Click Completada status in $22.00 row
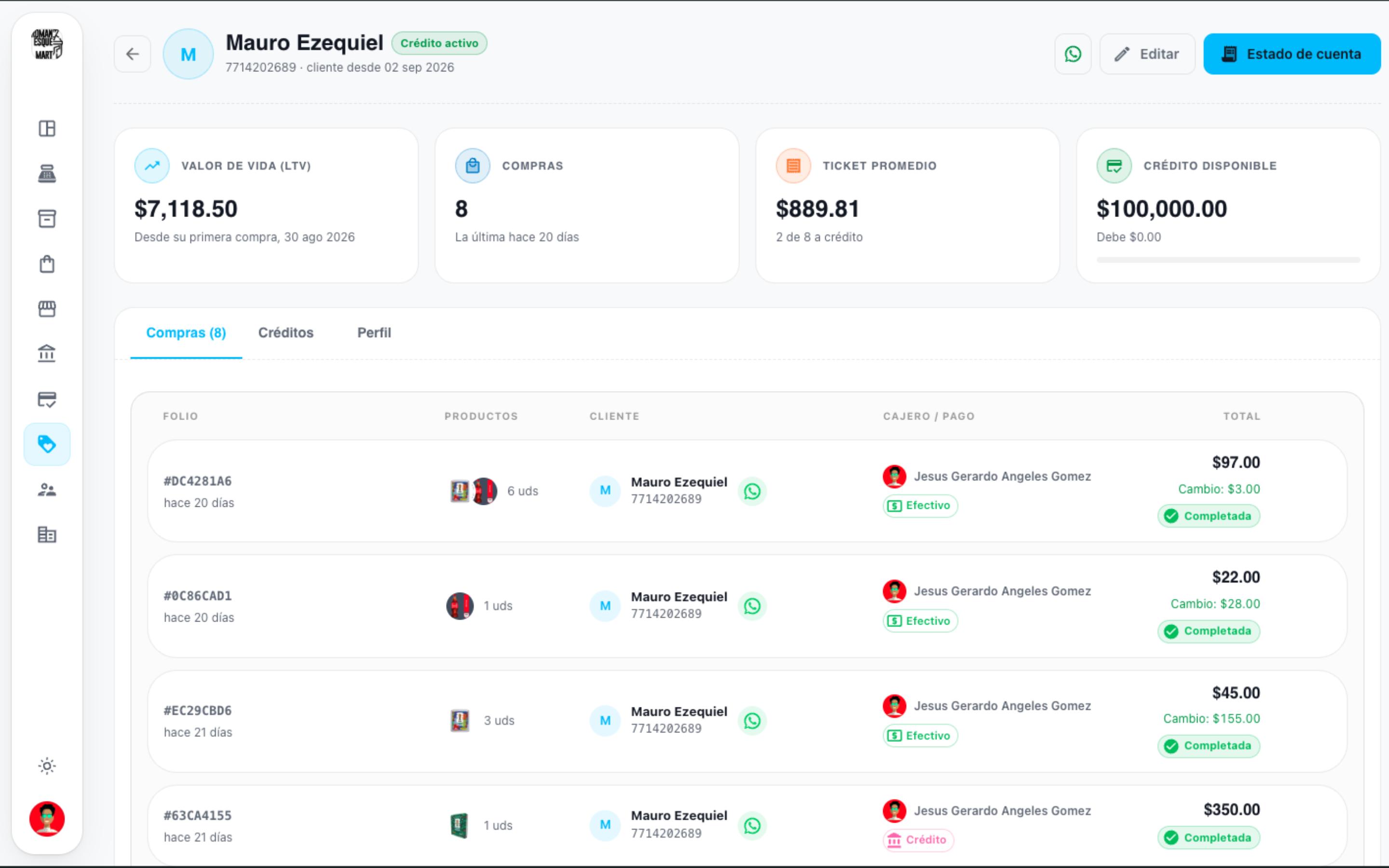Image resolution: width=1389 pixels, height=868 pixels. click(x=1209, y=631)
